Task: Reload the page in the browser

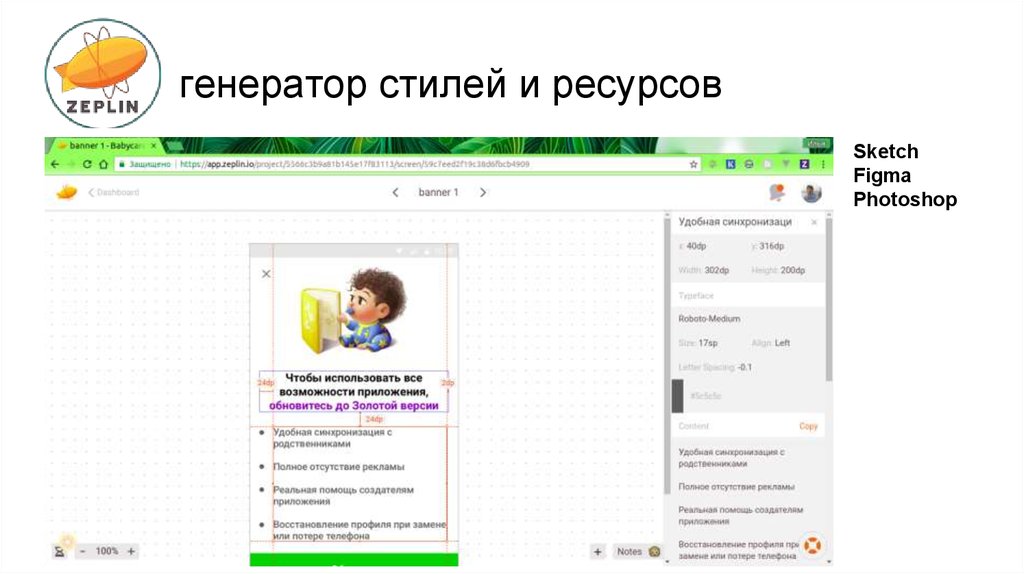Action: 87,165
